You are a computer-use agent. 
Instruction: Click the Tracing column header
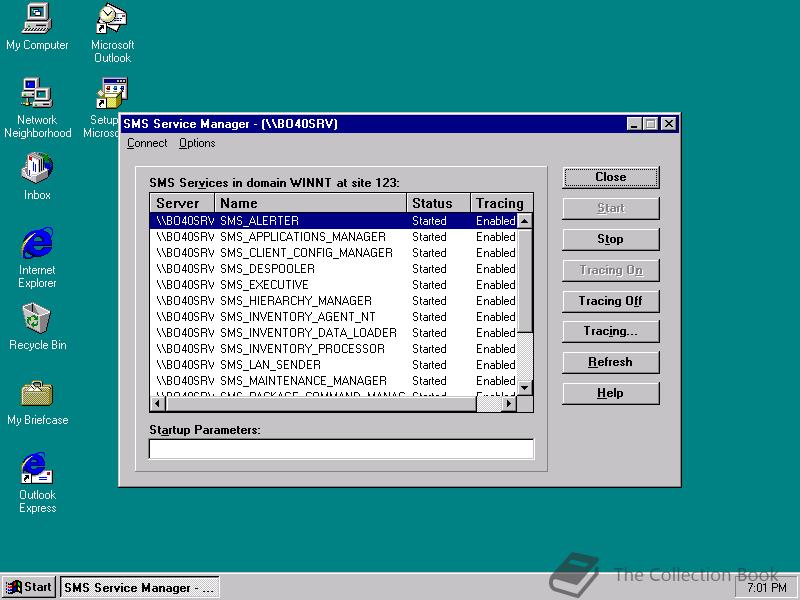pos(502,203)
